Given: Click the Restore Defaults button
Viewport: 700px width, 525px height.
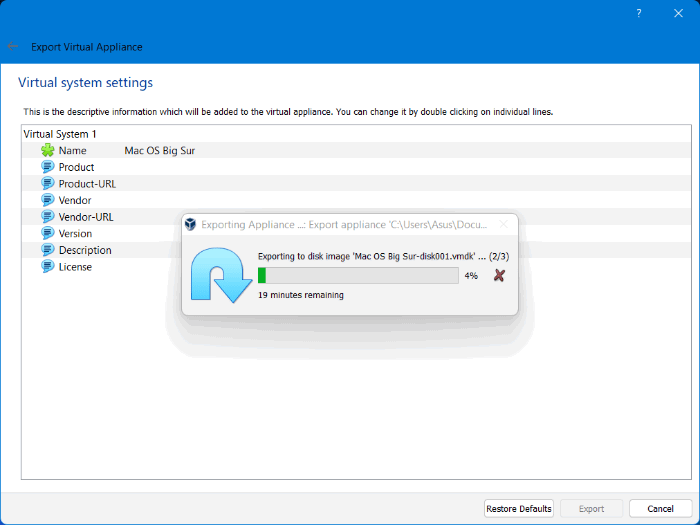Looking at the screenshot, I should pyautogui.click(x=519, y=509).
